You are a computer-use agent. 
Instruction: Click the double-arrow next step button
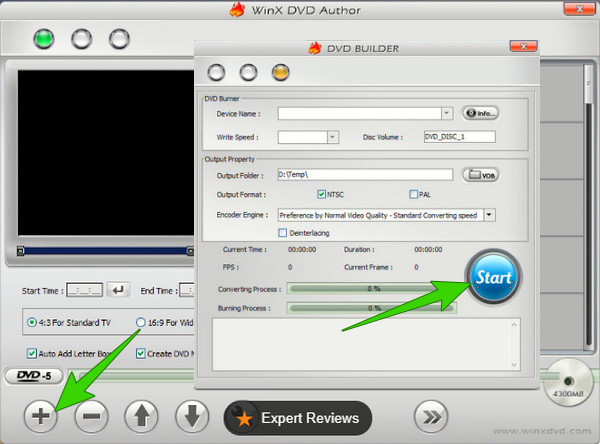pyautogui.click(x=431, y=416)
